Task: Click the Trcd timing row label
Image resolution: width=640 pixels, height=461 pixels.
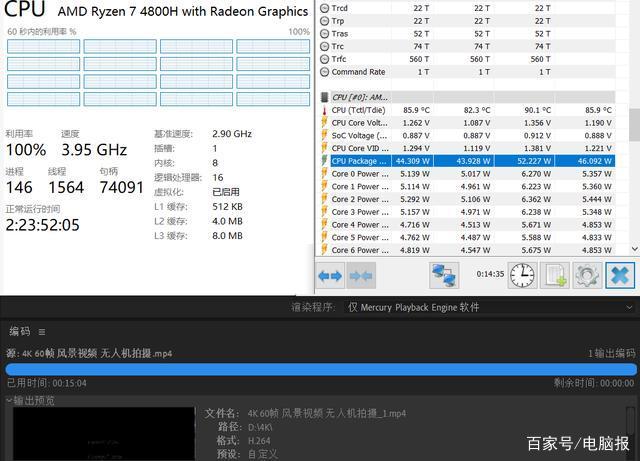Action: (340, 8)
